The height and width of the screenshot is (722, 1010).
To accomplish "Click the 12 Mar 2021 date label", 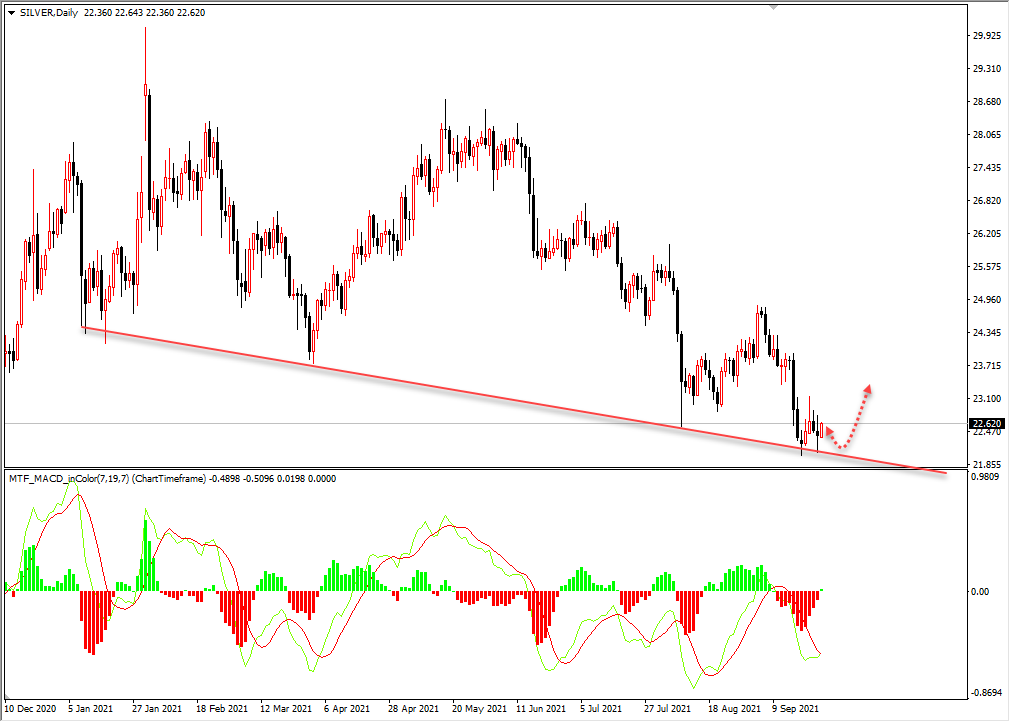I will tap(285, 708).
